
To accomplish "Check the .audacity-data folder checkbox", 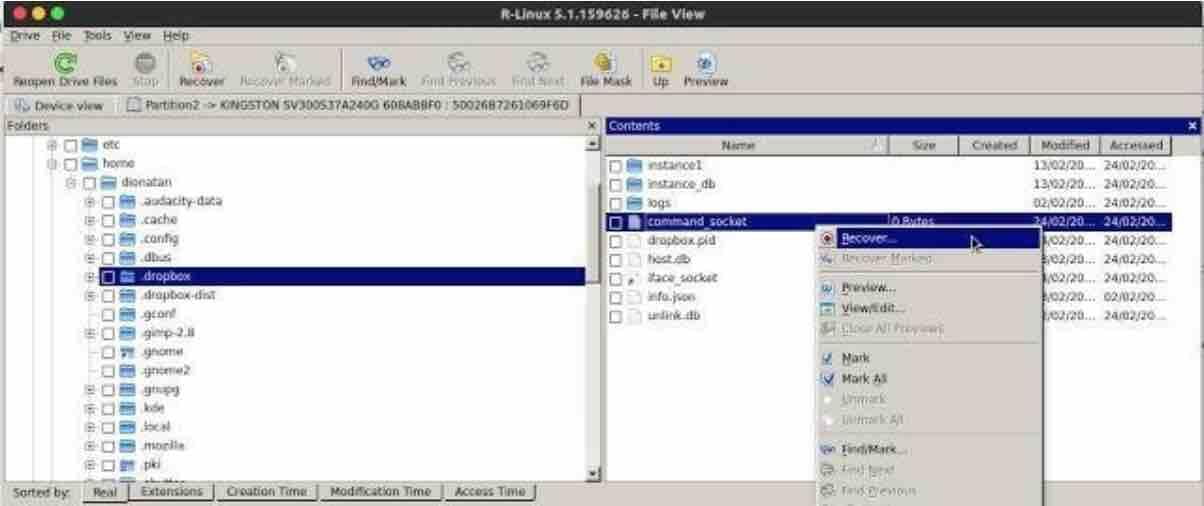I will pyautogui.click(x=108, y=201).
